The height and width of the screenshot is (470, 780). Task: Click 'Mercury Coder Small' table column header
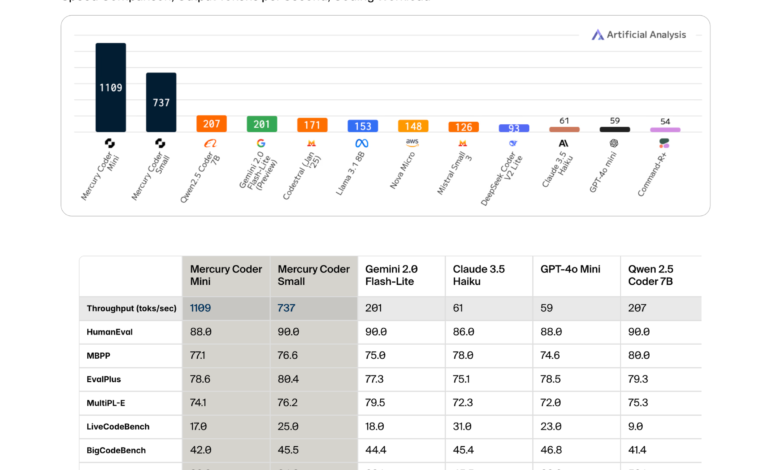[x=313, y=275]
